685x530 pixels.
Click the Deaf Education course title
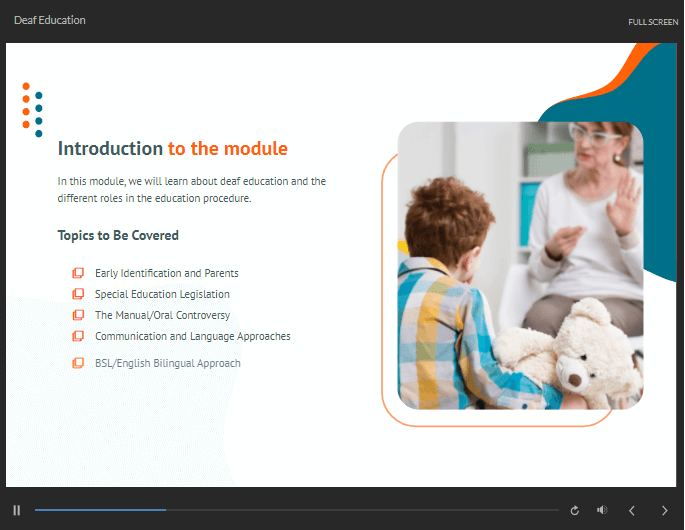click(50, 20)
